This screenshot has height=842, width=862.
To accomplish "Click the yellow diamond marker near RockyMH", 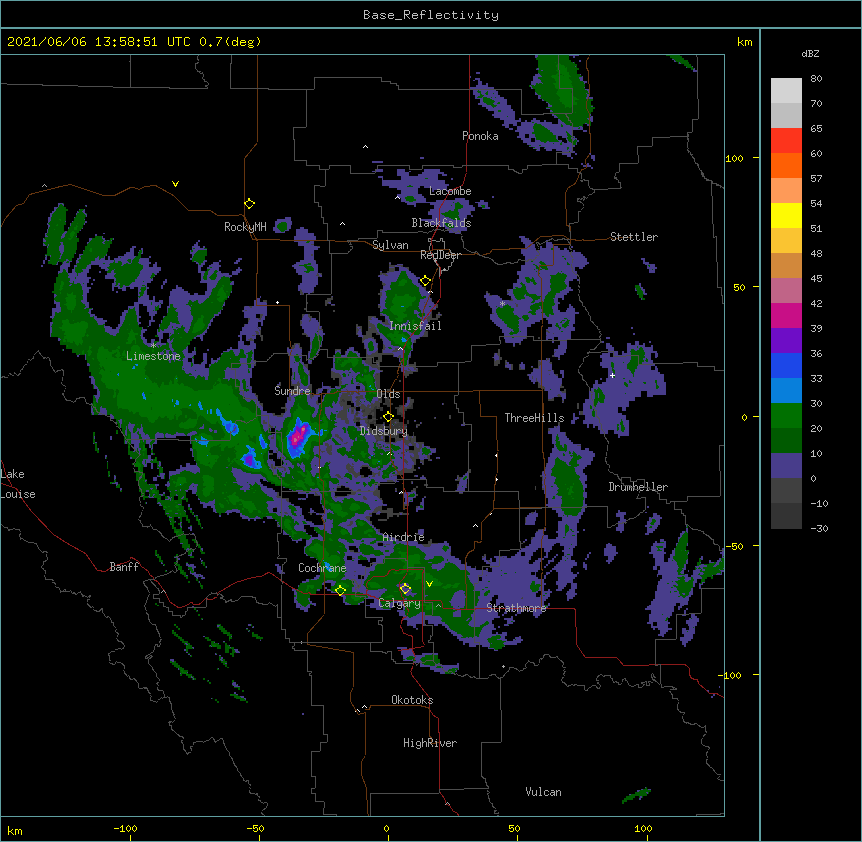I will point(250,204).
